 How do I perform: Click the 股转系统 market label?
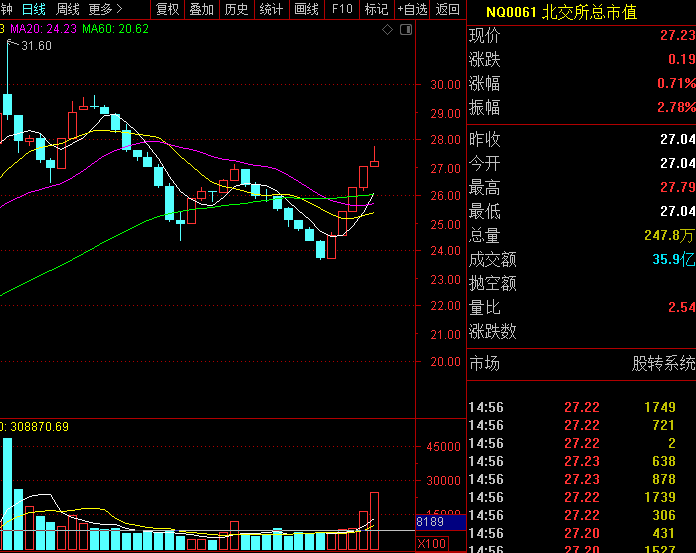[x=664, y=363]
